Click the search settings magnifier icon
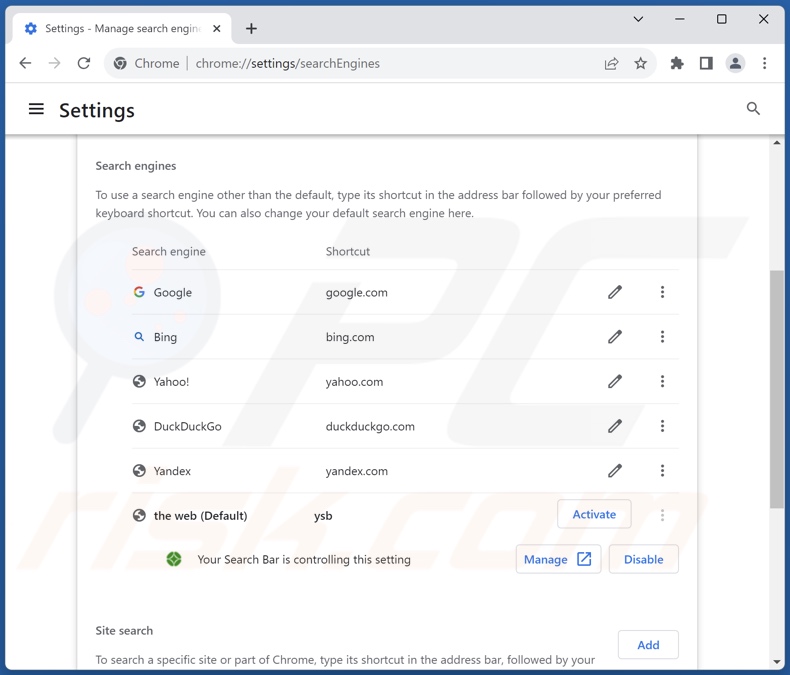Screen dimensions: 790x675 [x=753, y=109]
